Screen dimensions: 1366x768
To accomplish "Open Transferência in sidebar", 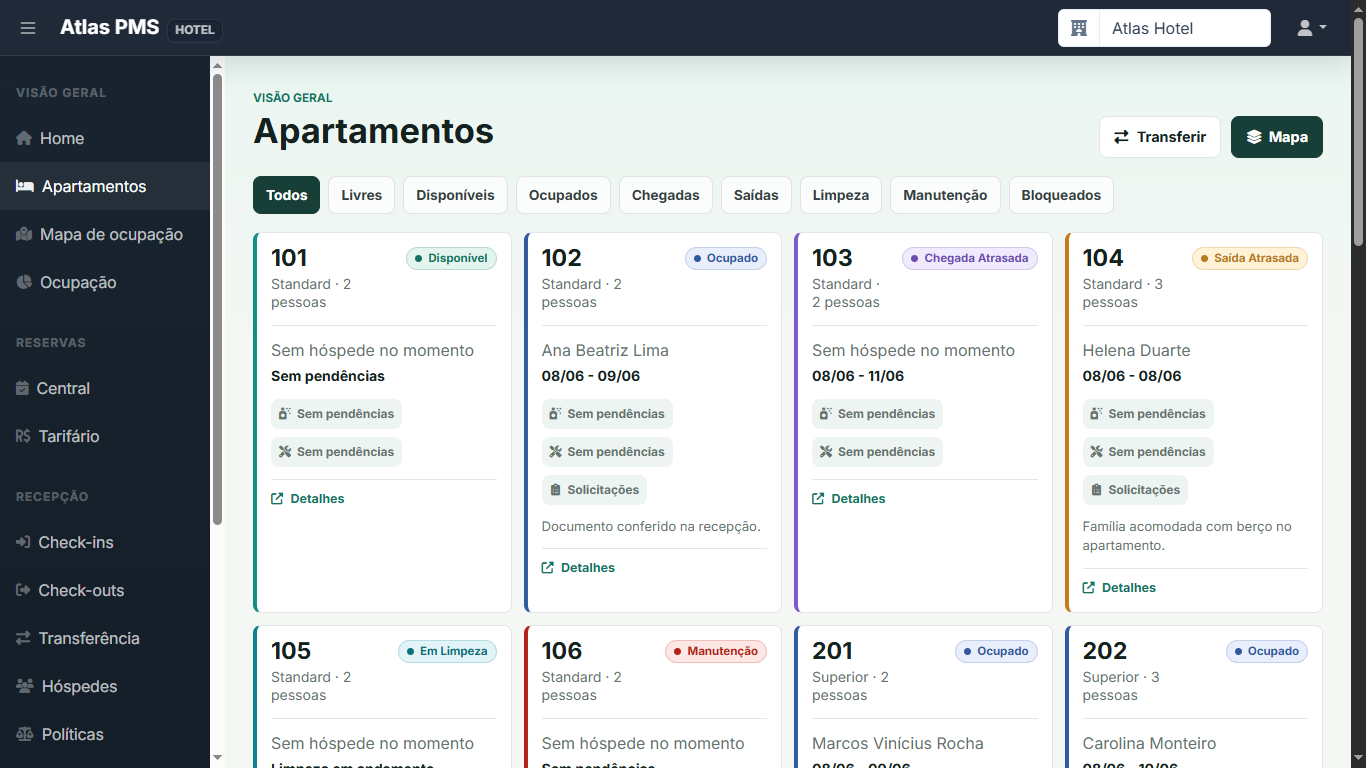I will 105,638.
